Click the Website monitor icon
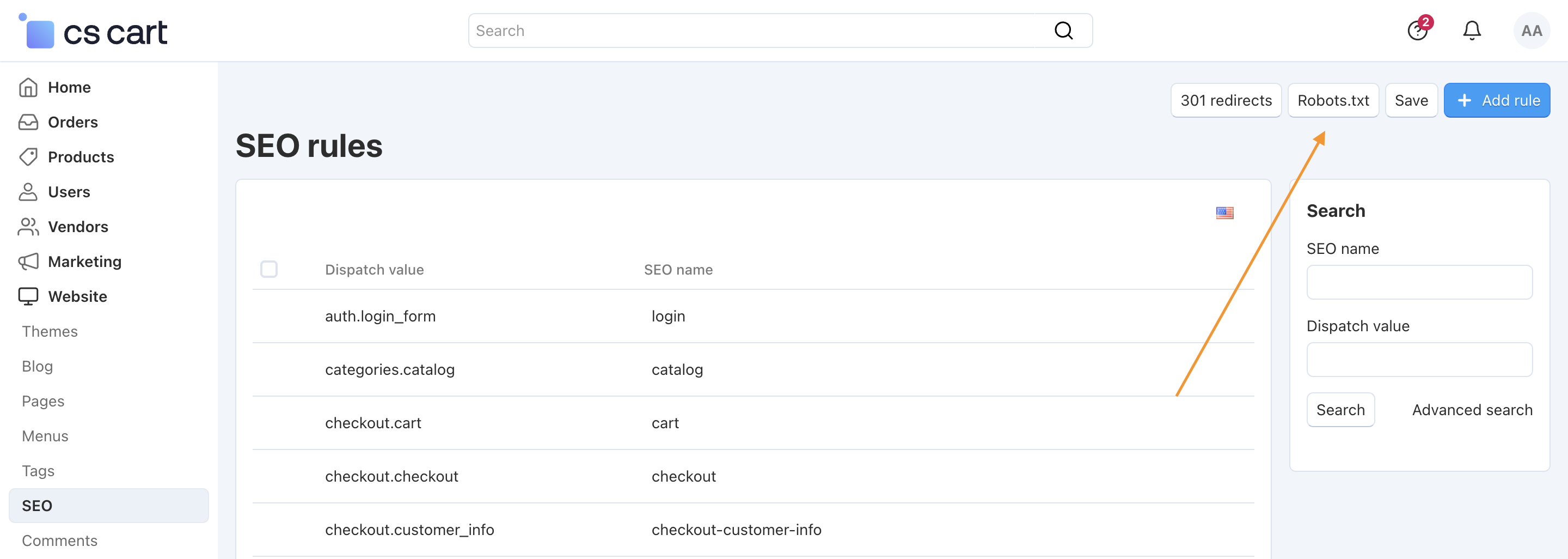 pyautogui.click(x=28, y=296)
